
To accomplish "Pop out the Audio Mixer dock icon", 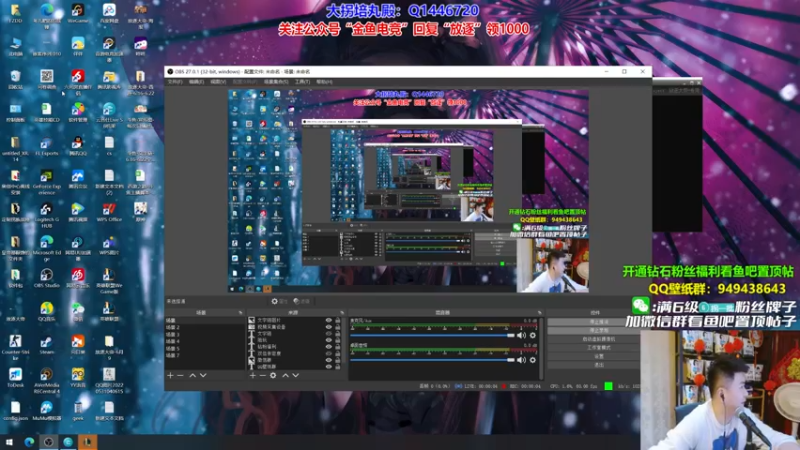I will coord(539,312).
